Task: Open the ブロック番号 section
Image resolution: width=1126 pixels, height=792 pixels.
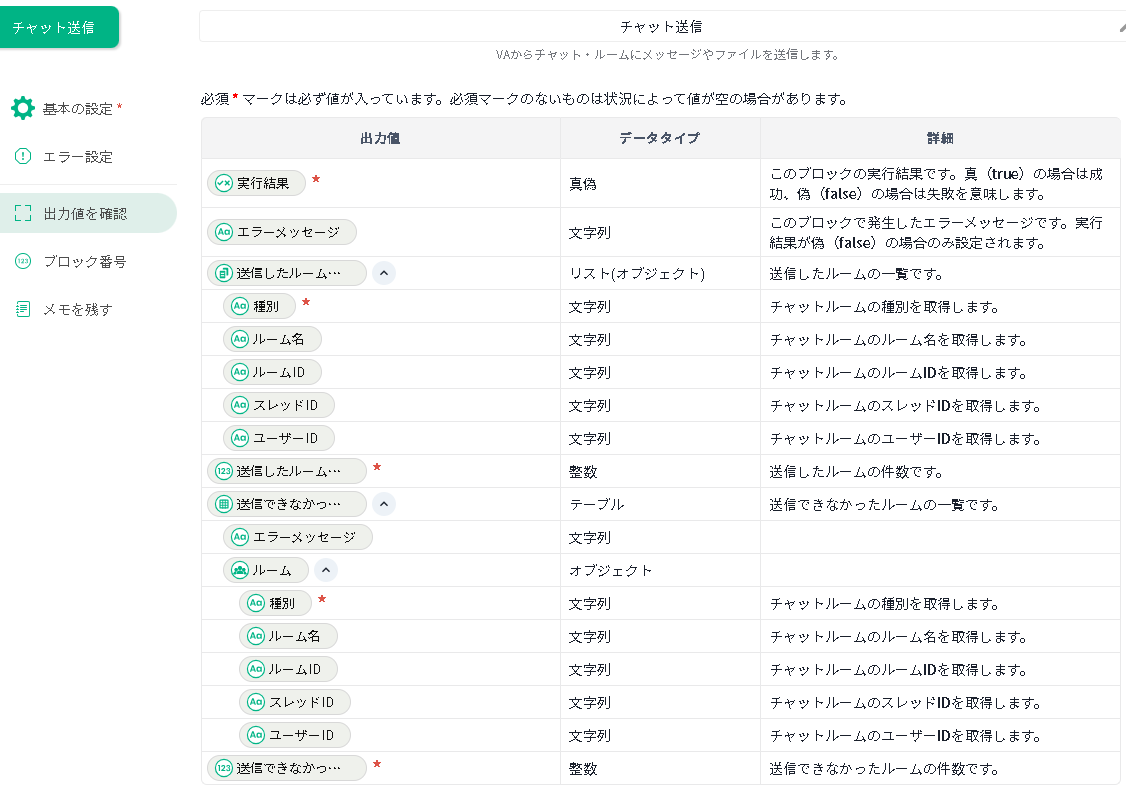Action: (84, 261)
